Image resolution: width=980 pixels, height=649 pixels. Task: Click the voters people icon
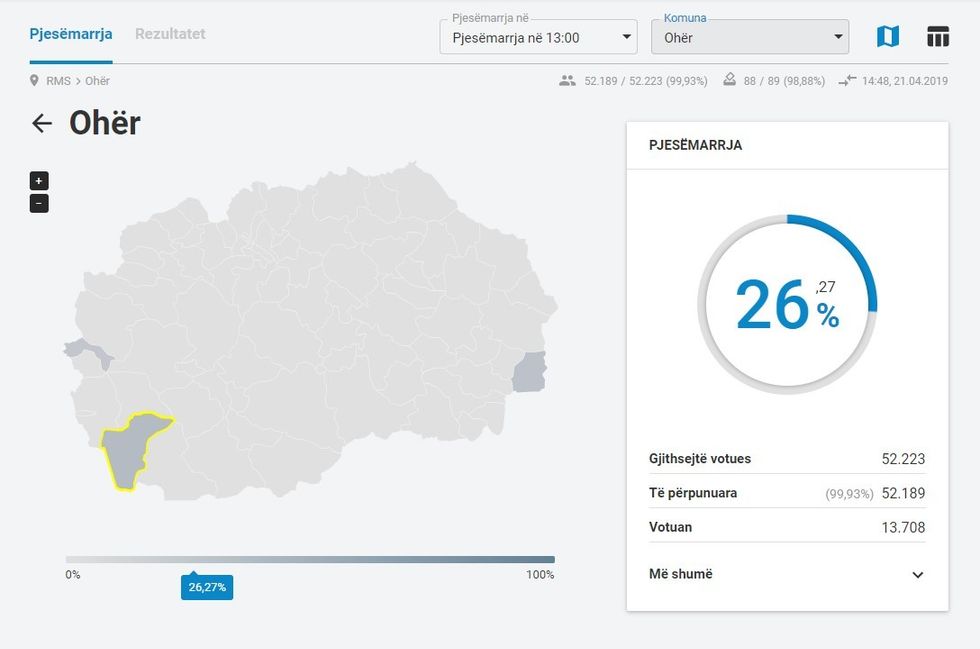tap(567, 80)
